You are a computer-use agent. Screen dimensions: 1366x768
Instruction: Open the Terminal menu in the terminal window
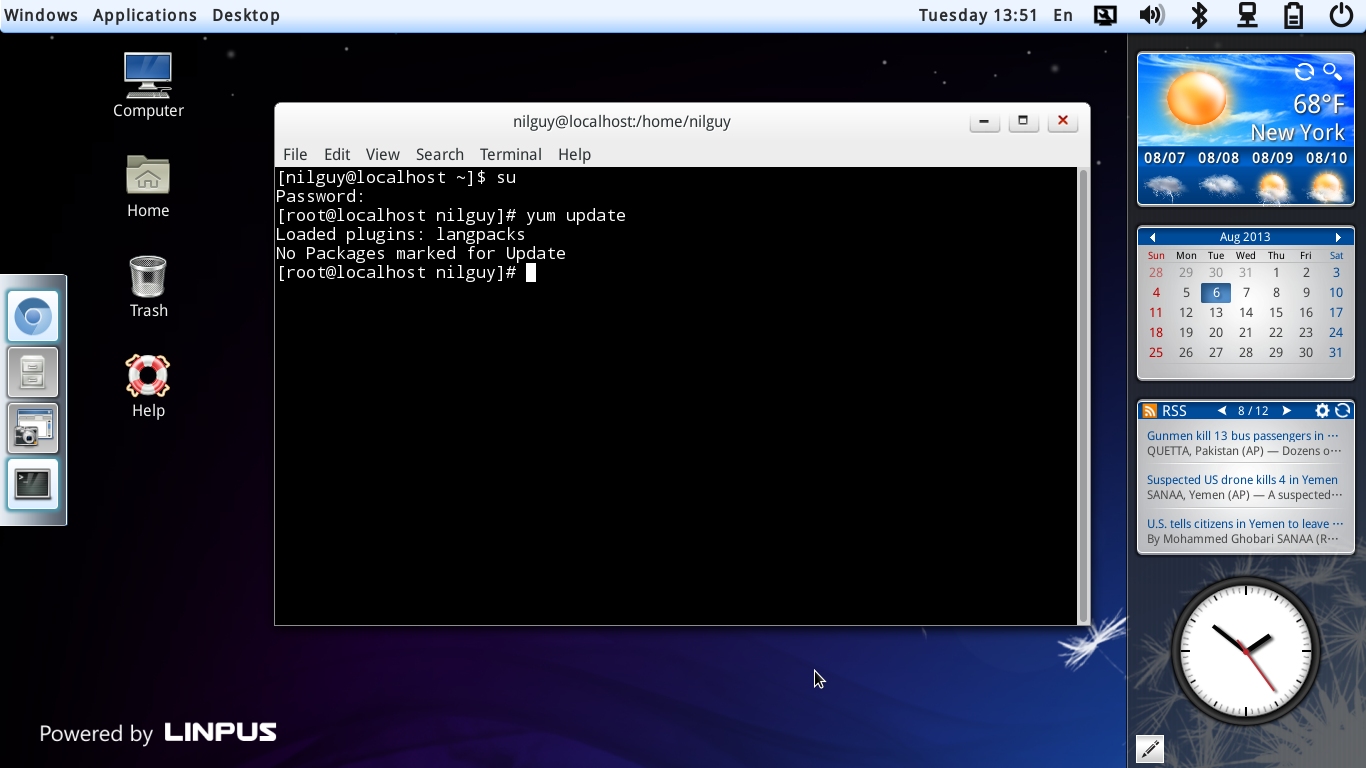510,154
